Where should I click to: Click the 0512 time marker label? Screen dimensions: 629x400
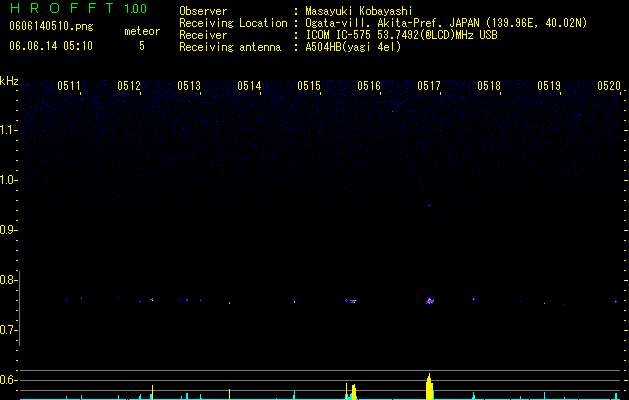pyautogui.click(x=129, y=86)
